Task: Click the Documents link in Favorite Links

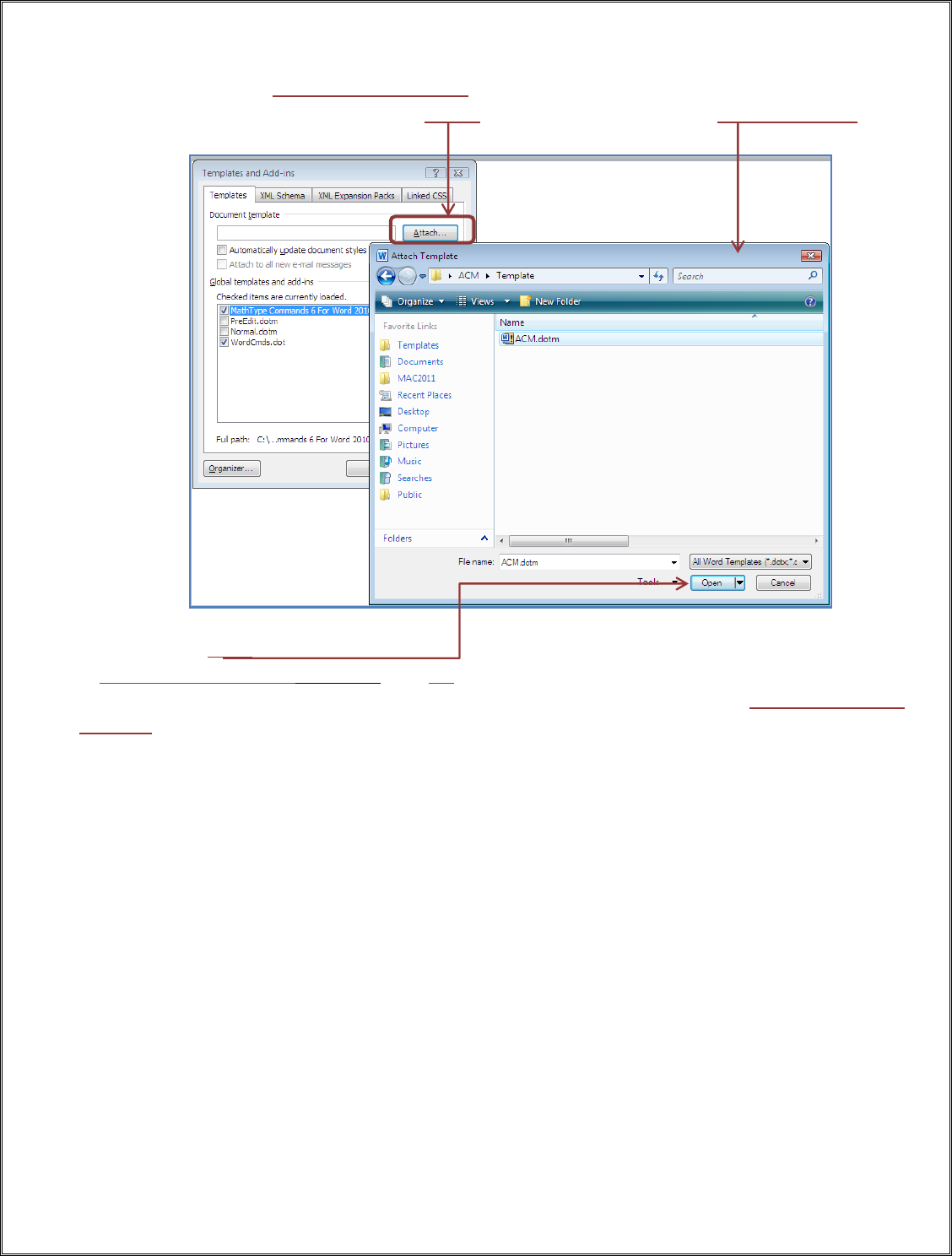Action: click(x=420, y=361)
